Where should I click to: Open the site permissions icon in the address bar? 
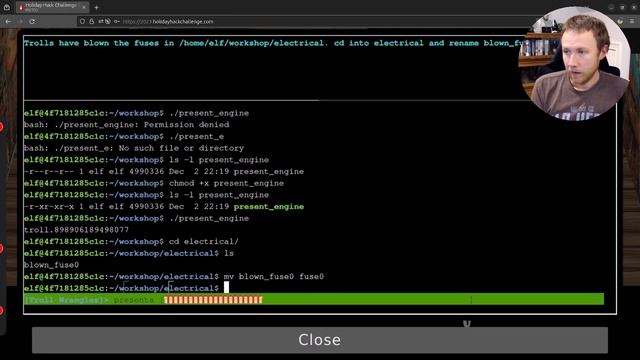point(104,21)
